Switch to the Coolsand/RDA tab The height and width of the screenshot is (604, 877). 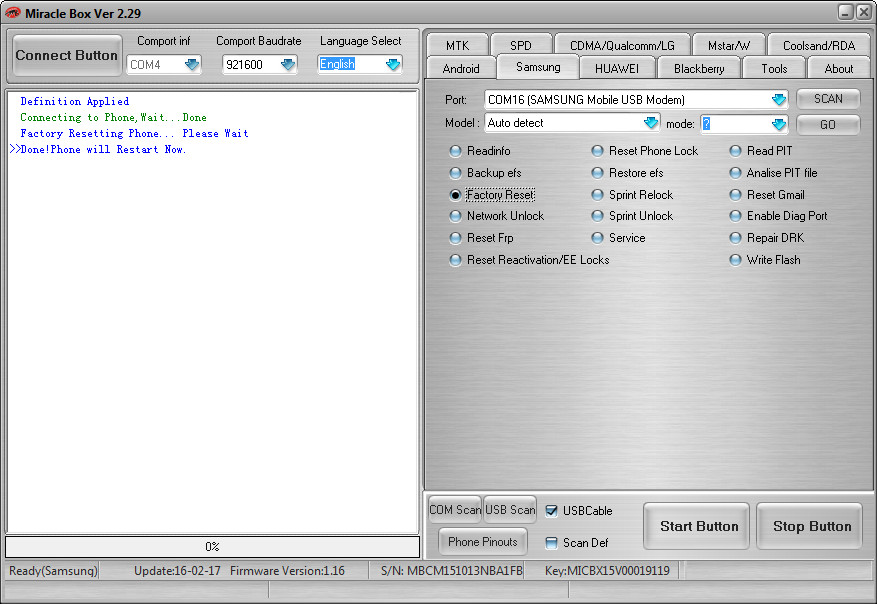819,45
